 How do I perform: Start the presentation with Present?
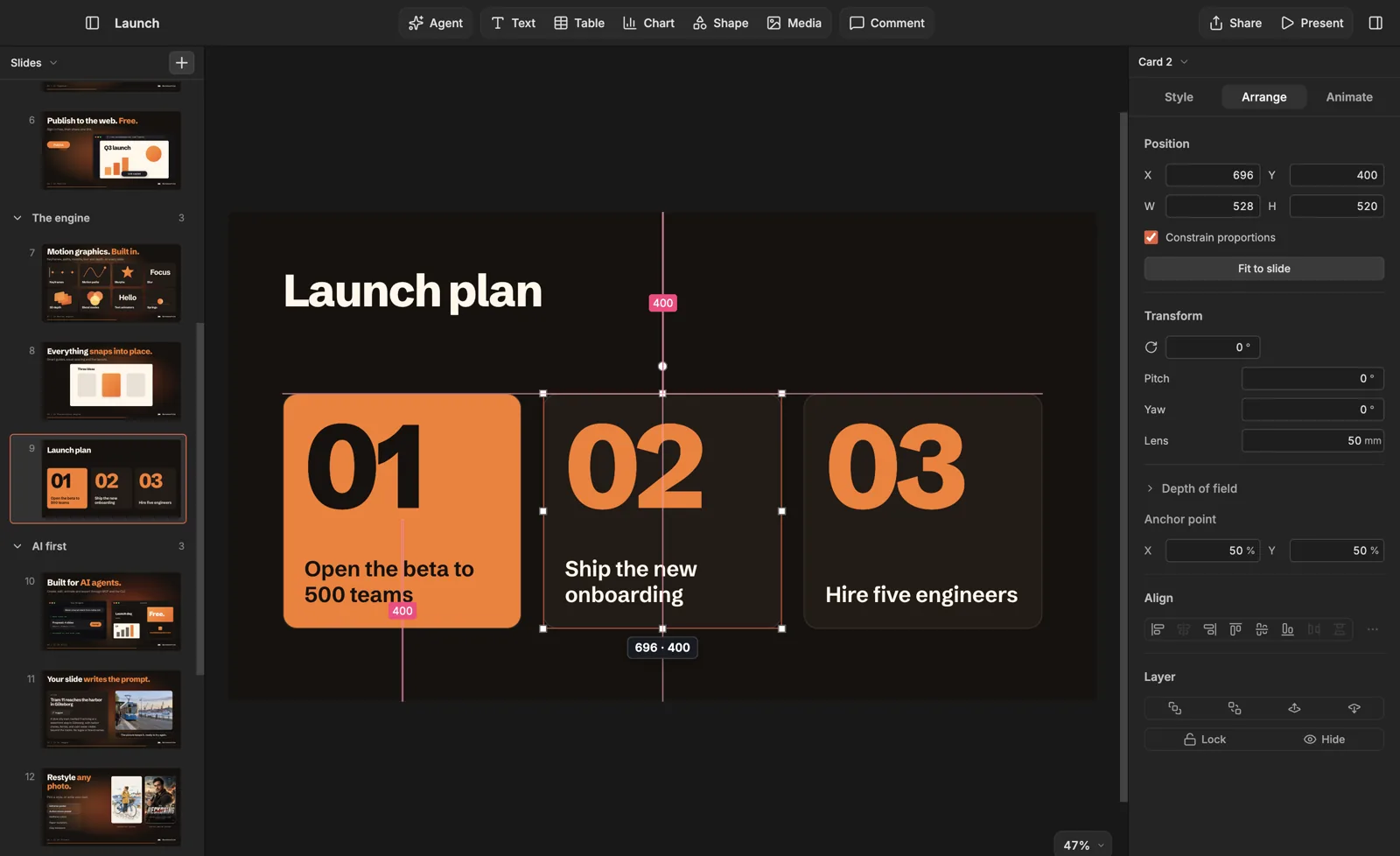click(x=1312, y=23)
